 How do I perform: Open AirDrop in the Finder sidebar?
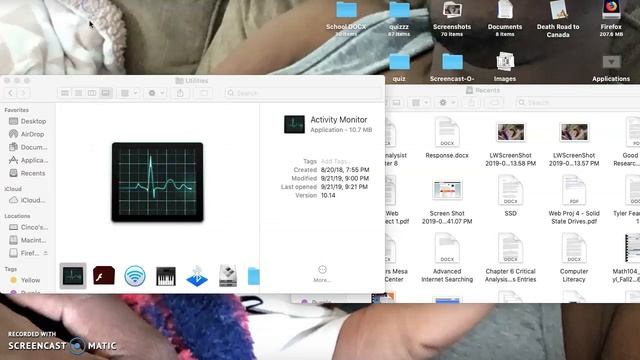[x=28, y=134]
